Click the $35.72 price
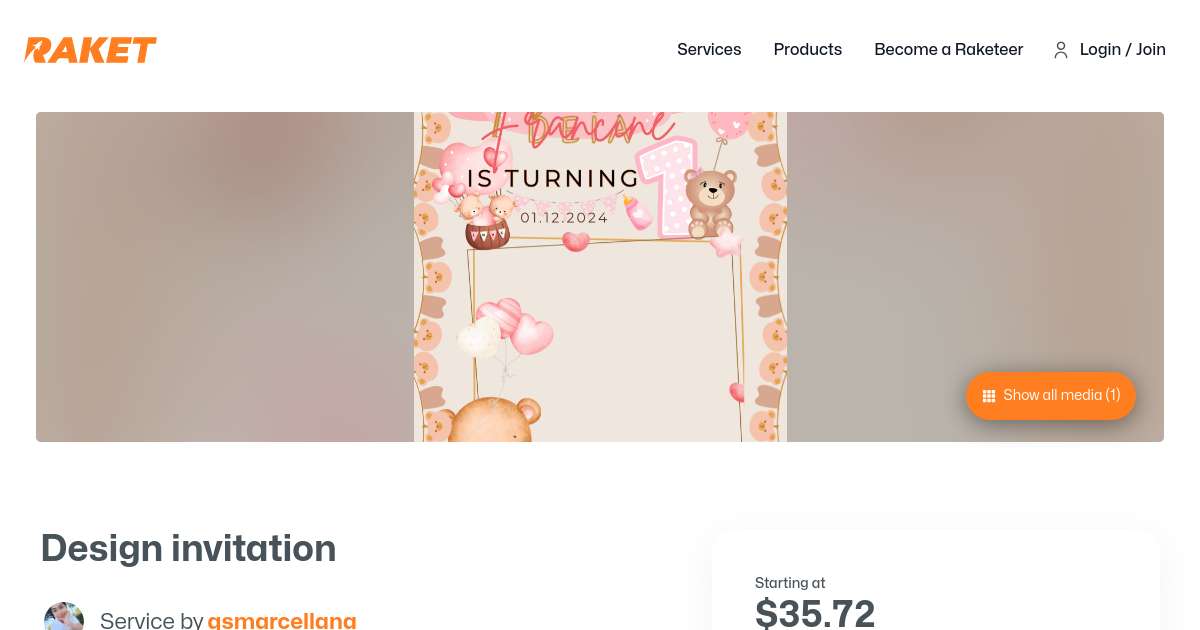1200x630 pixels. click(x=814, y=612)
